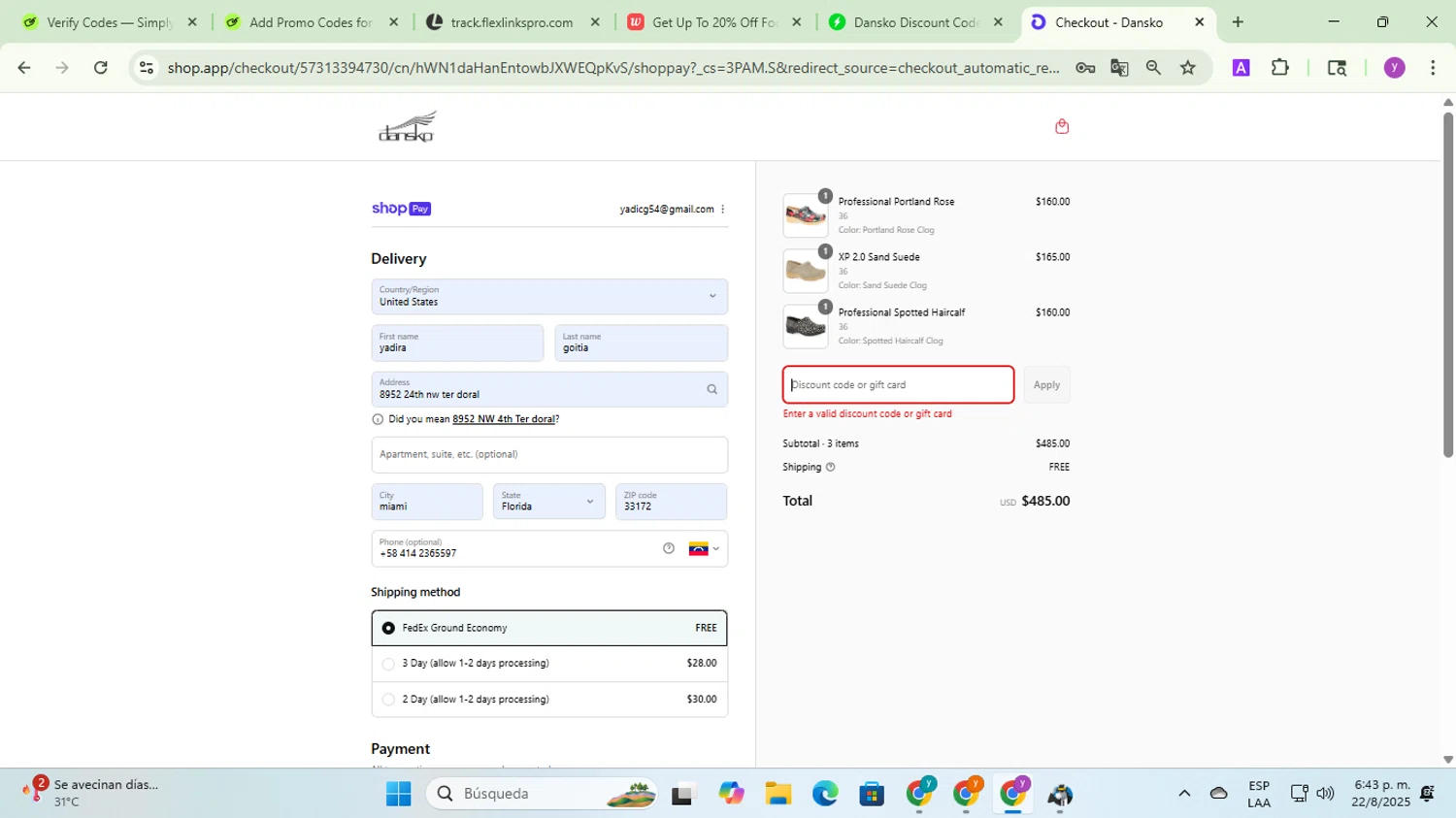
Task: Click the taskbar Búsqueda search box
Action: 542,794
